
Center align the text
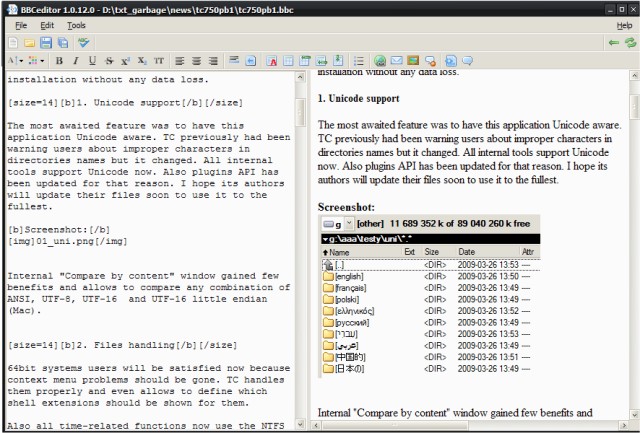click(195, 61)
